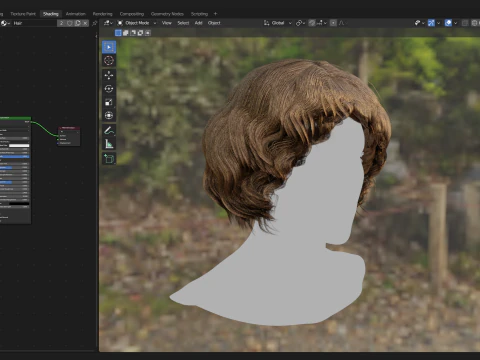The height and width of the screenshot is (360, 480).
Task: Open the Add menu in viewport header
Action: tap(198, 23)
